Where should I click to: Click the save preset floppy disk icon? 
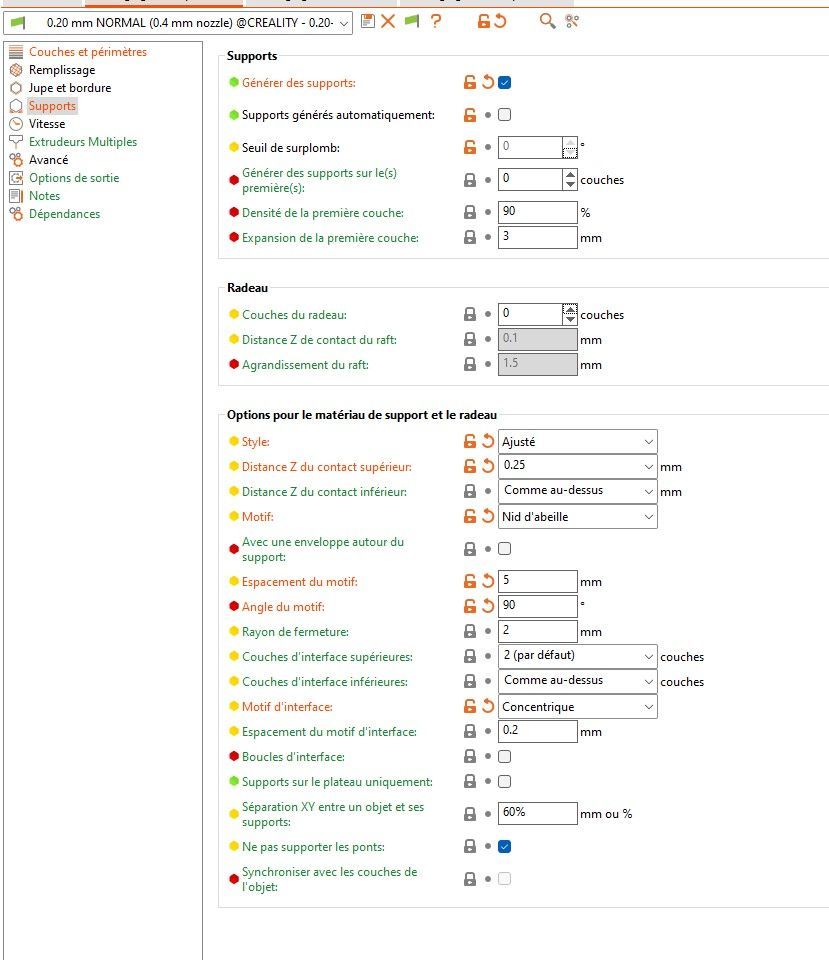click(368, 21)
